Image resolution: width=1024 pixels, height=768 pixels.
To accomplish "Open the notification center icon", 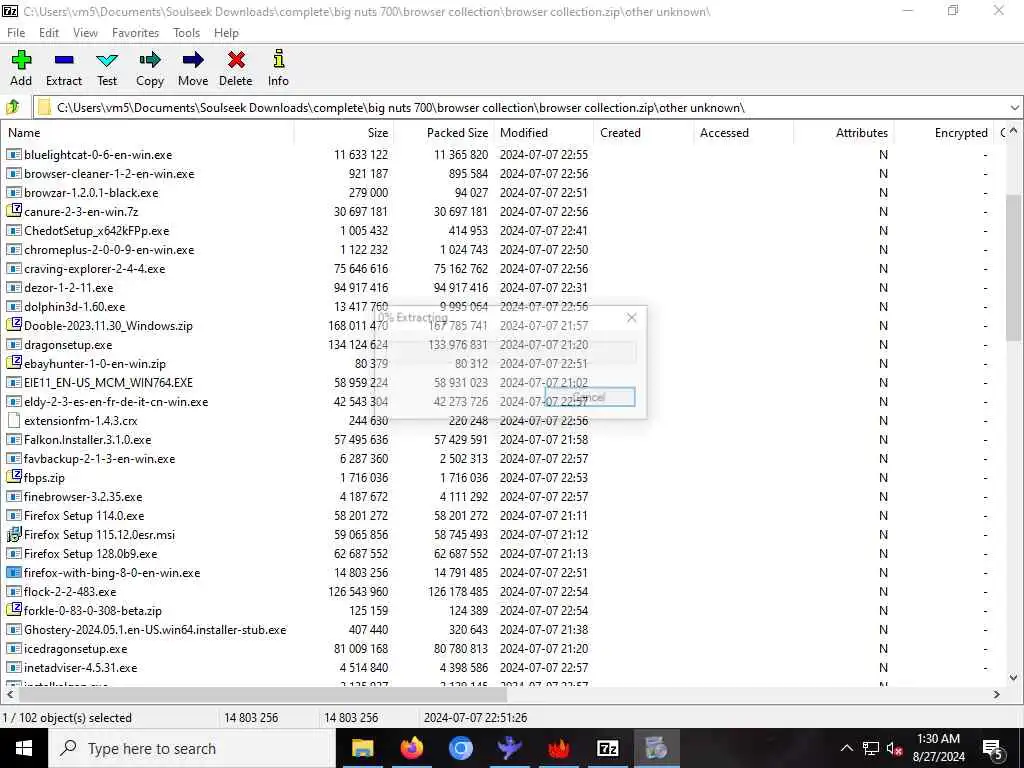I will (992, 748).
